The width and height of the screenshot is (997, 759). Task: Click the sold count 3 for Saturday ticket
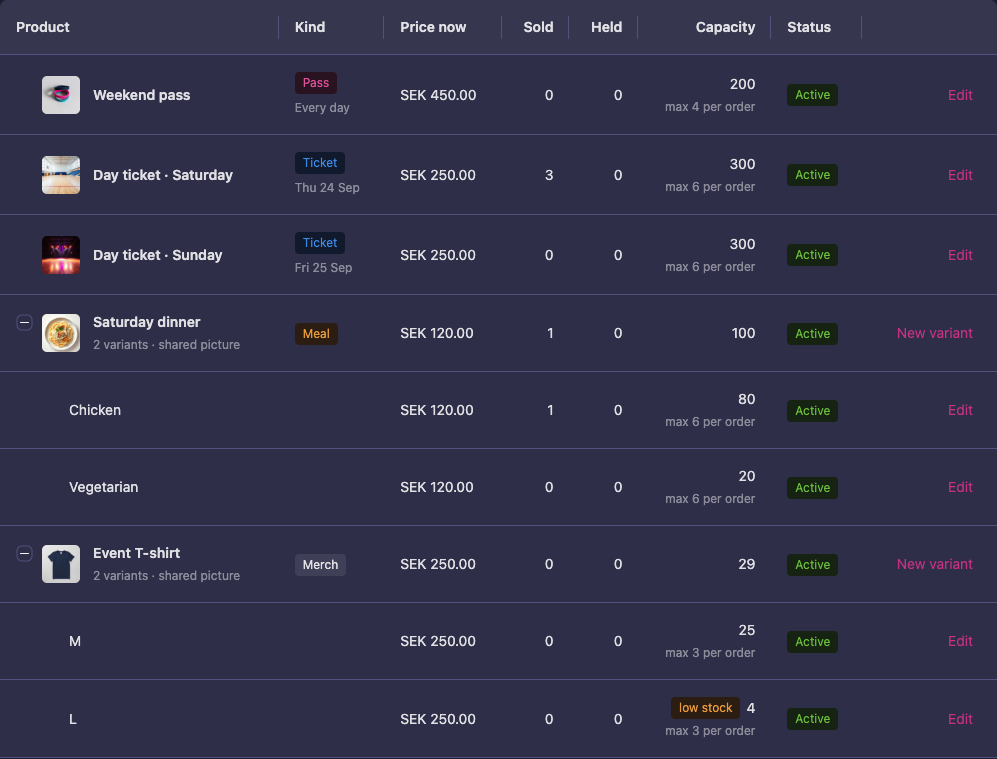point(549,175)
